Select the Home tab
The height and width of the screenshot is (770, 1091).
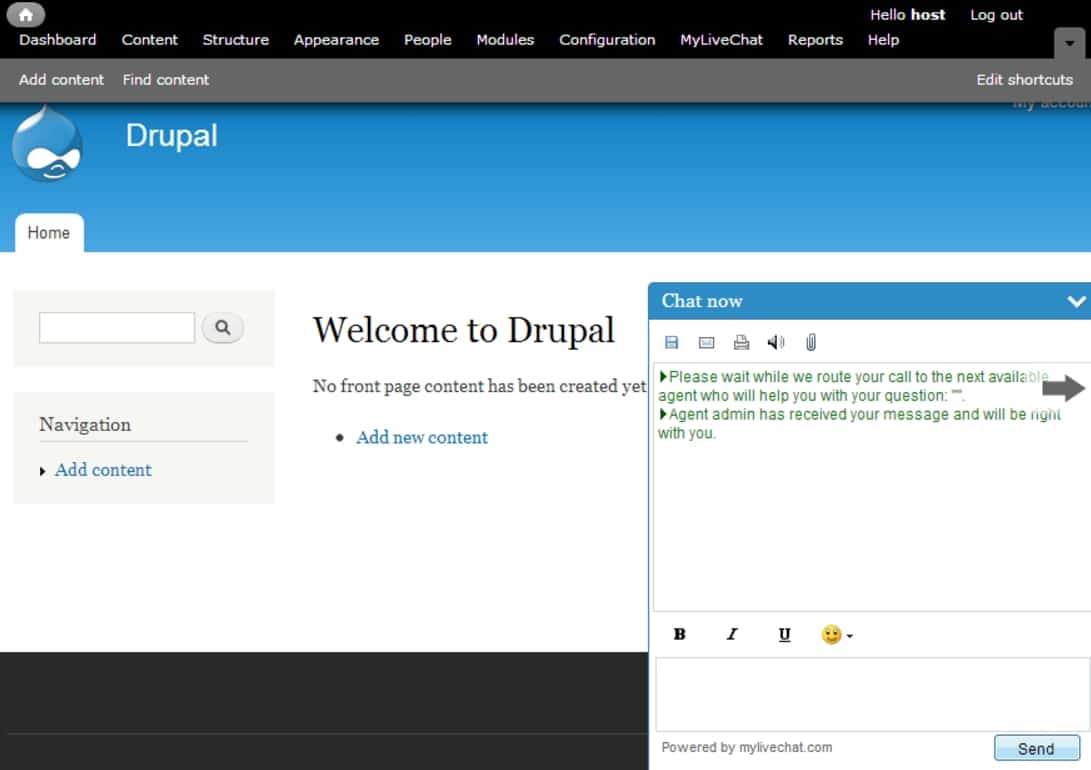click(49, 233)
